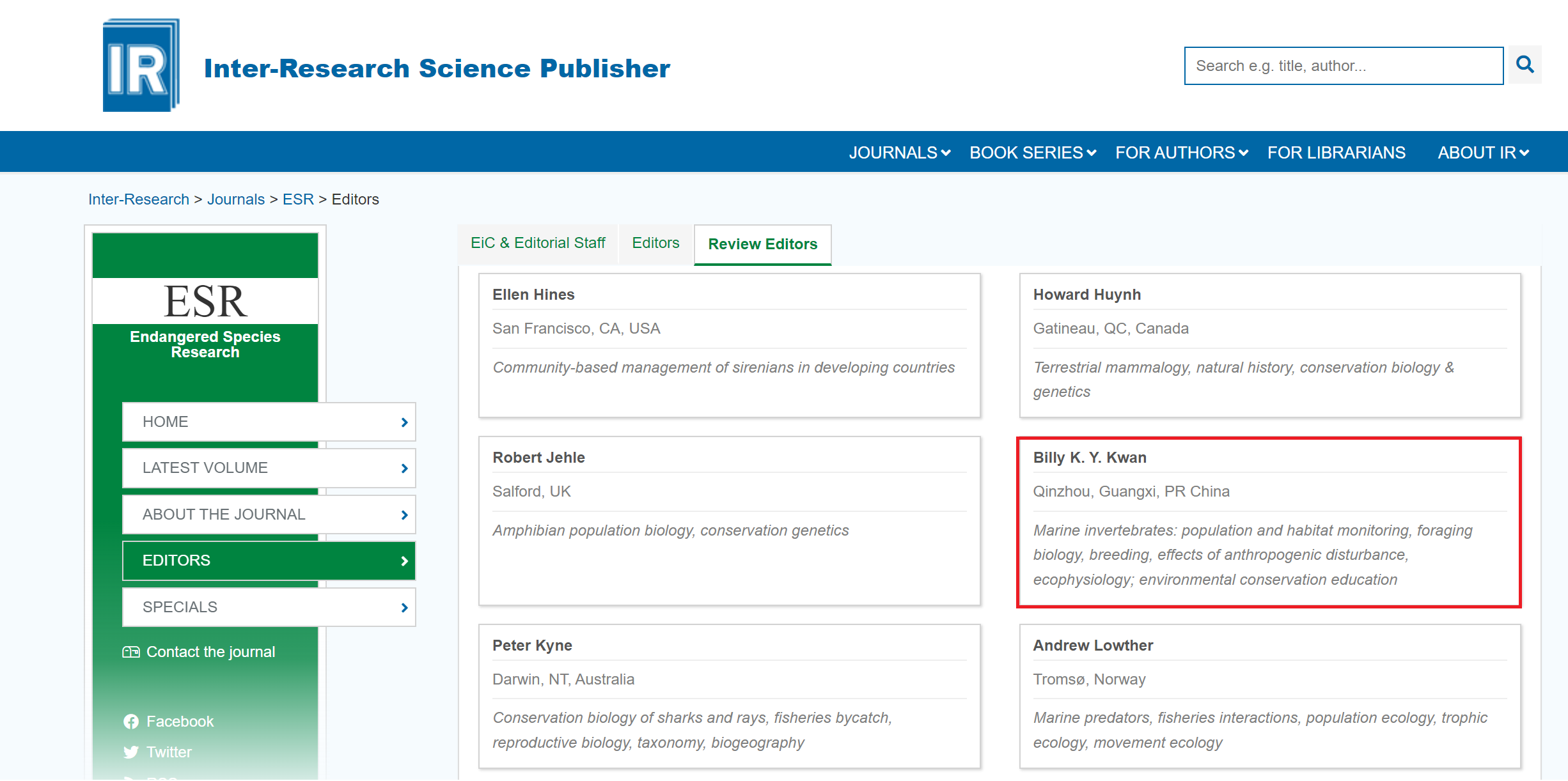Click into the title/author search field

[1343, 66]
